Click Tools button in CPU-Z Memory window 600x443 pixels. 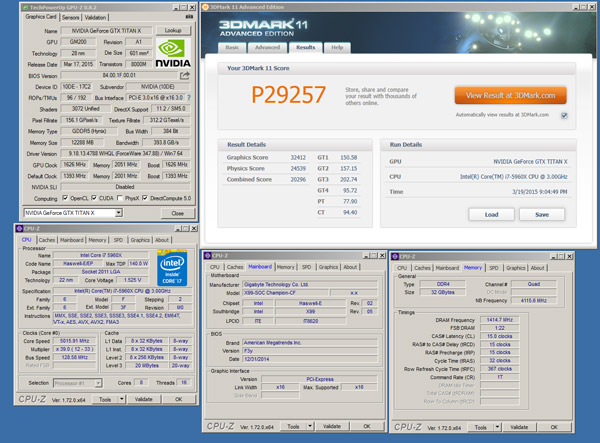[481, 427]
